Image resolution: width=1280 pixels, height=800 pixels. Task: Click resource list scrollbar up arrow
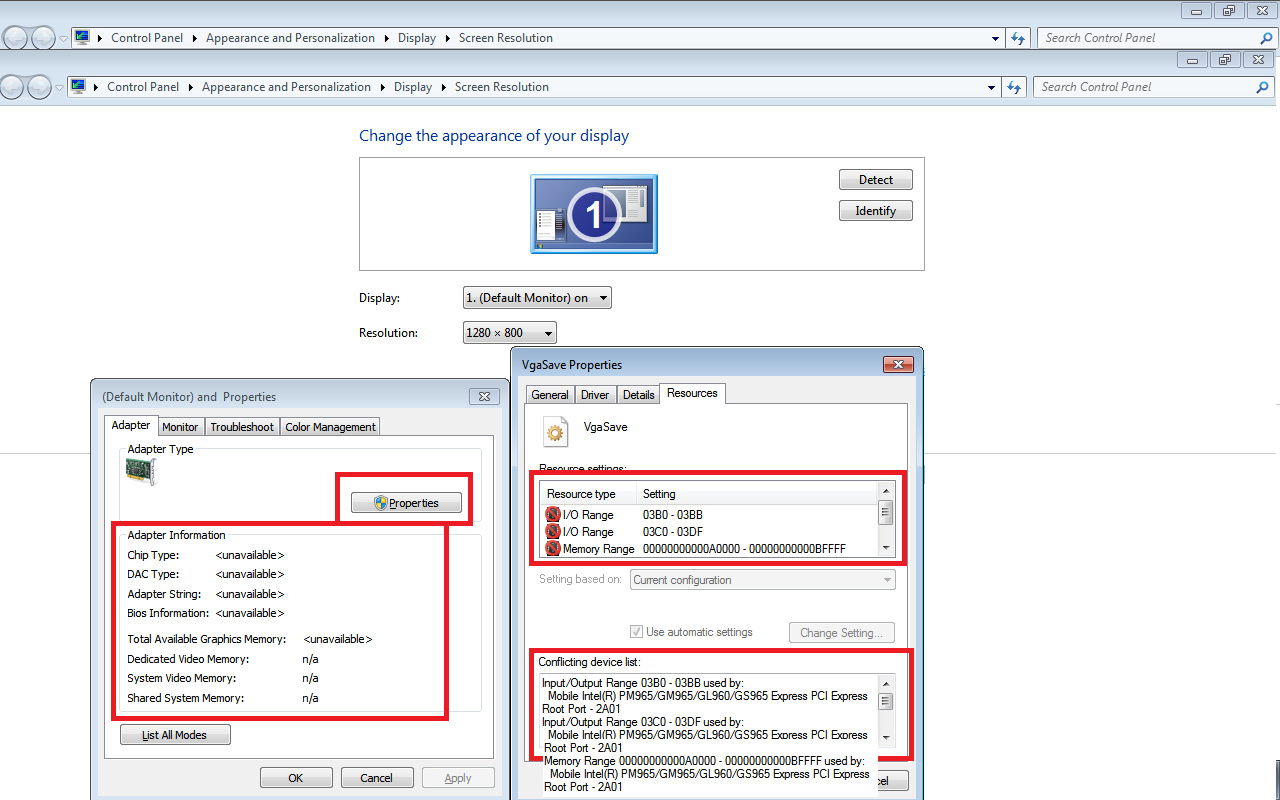click(x=886, y=490)
